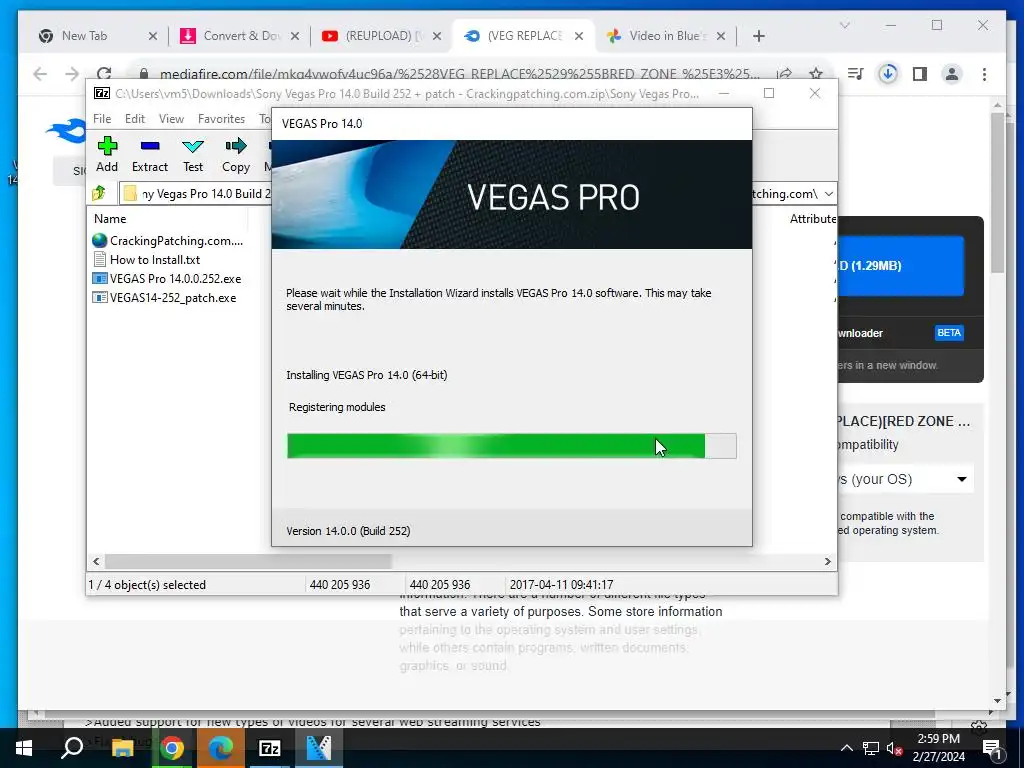The height and width of the screenshot is (768, 1024).
Task: Select VEGAS14-252_patch.exe file
Action: click(x=165, y=298)
